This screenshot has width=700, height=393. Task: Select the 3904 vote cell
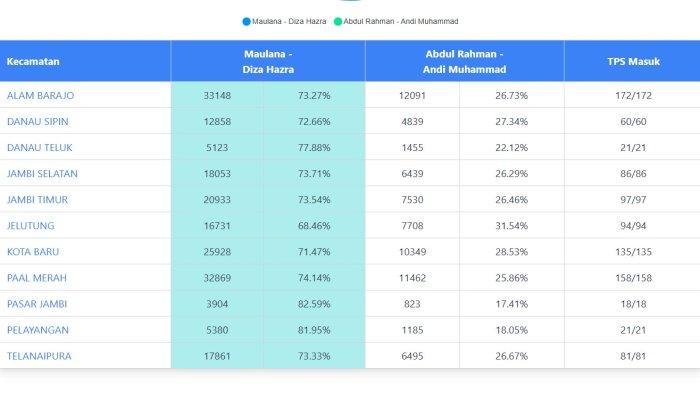(x=217, y=304)
